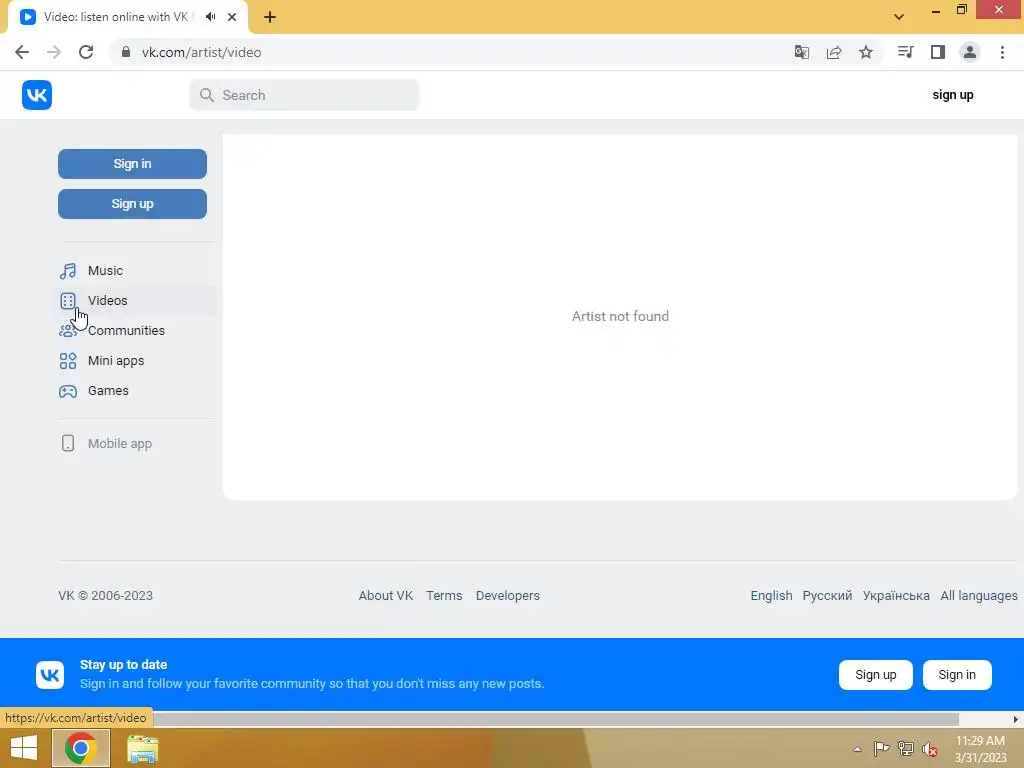Open File Explorer from the taskbar
Viewport: 1024px width, 768px height.
point(142,749)
